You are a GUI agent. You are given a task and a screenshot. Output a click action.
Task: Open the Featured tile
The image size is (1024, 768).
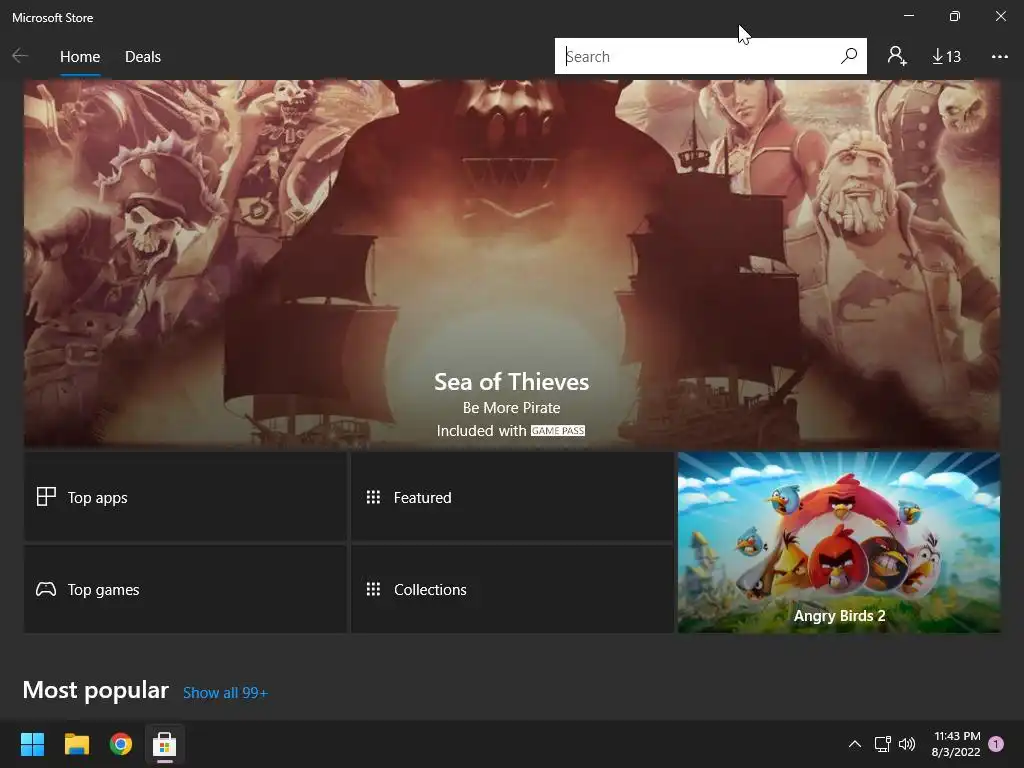512,497
